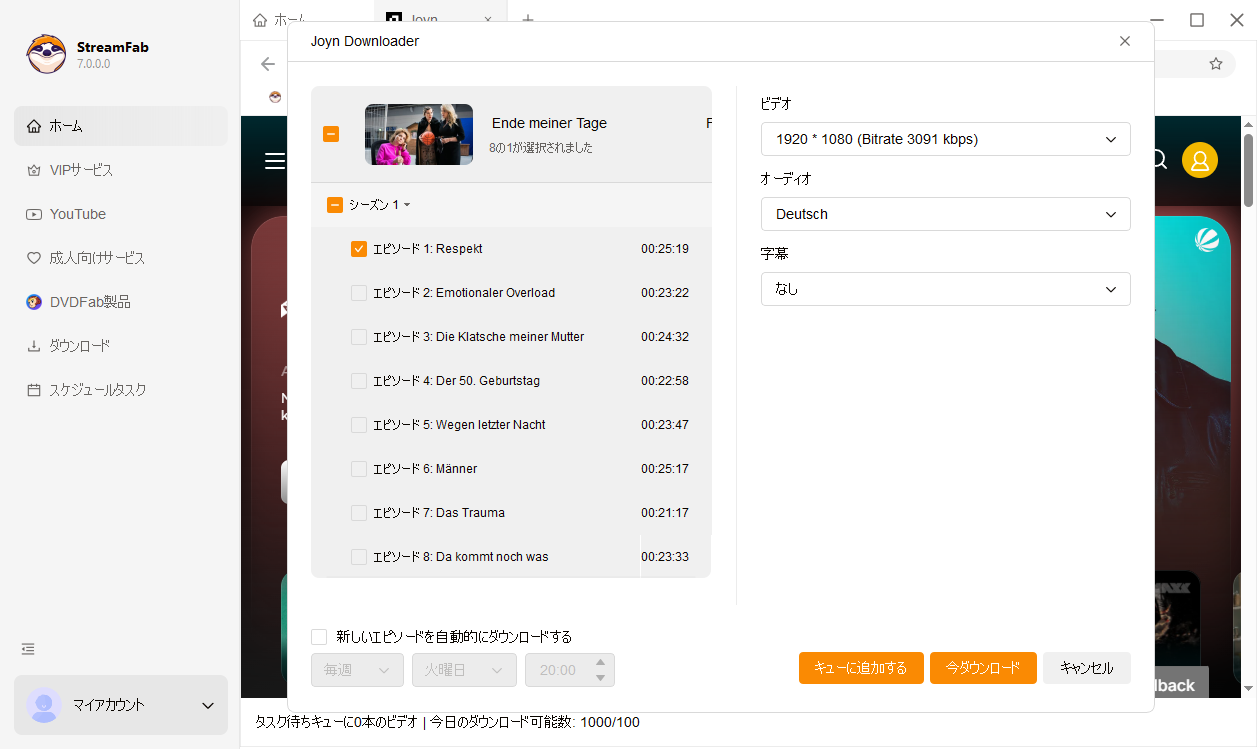Open the オーディオ Deutsch dropdown
The width and height of the screenshot is (1257, 749).
coord(945,214)
